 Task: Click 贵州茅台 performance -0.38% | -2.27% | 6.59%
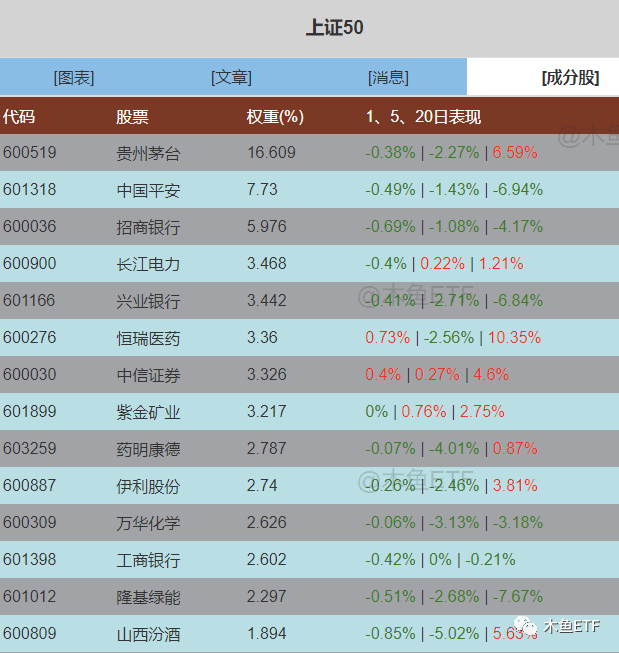[x=452, y=152]
